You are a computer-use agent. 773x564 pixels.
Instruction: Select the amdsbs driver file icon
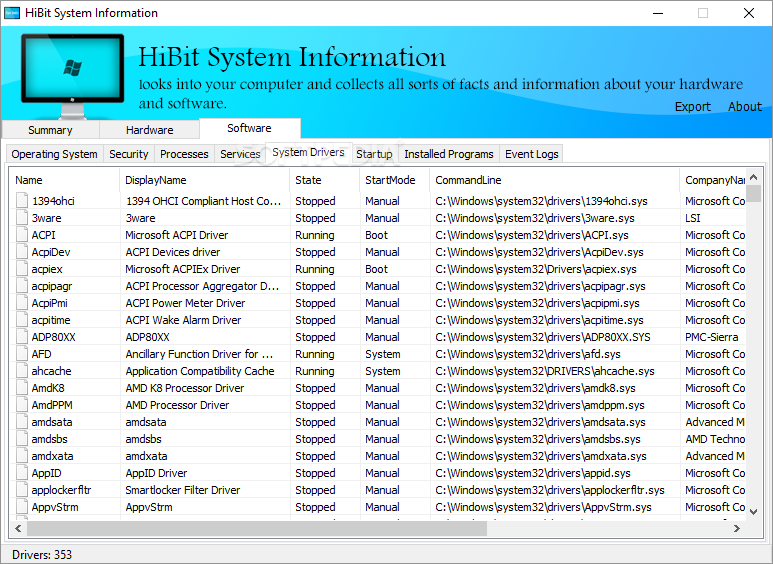(22, 439)
